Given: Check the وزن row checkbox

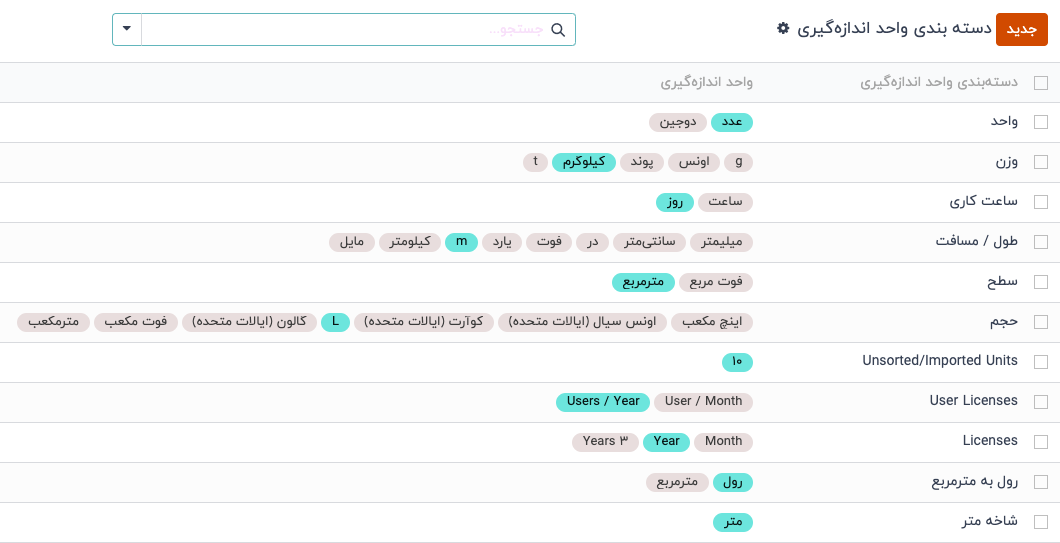Looking at the screenshot, I should 1041,162.
